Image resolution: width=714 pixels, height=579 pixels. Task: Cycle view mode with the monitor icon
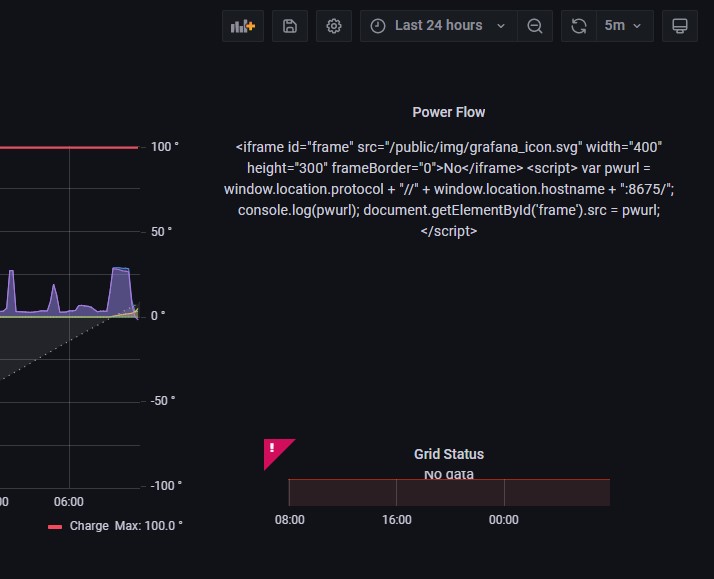[680, 26]
